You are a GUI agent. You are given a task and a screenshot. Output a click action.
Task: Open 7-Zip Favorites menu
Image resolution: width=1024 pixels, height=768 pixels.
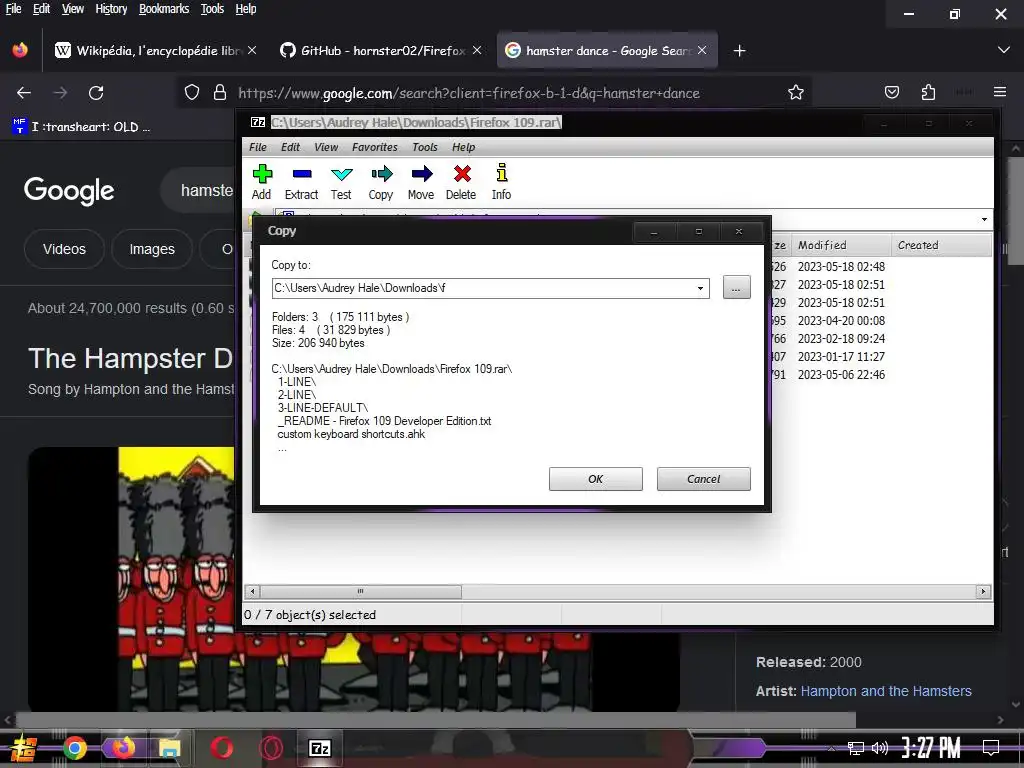pos(374,147)
